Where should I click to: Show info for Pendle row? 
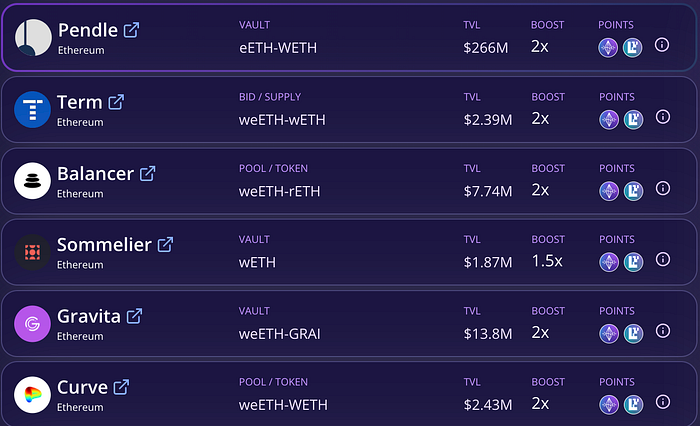[x=662, y=45]
